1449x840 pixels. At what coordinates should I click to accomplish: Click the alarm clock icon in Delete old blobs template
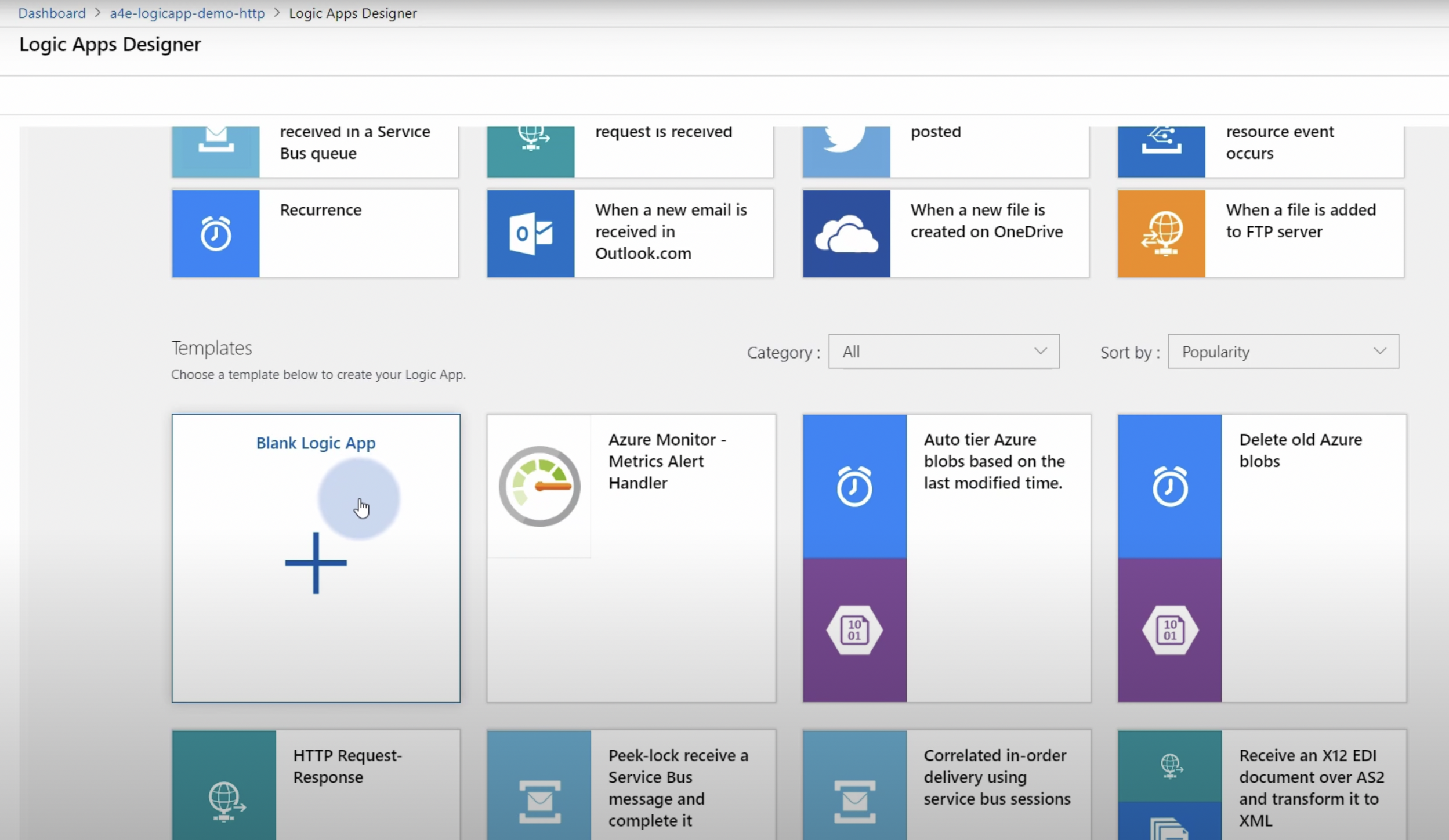click(1169, 486)
